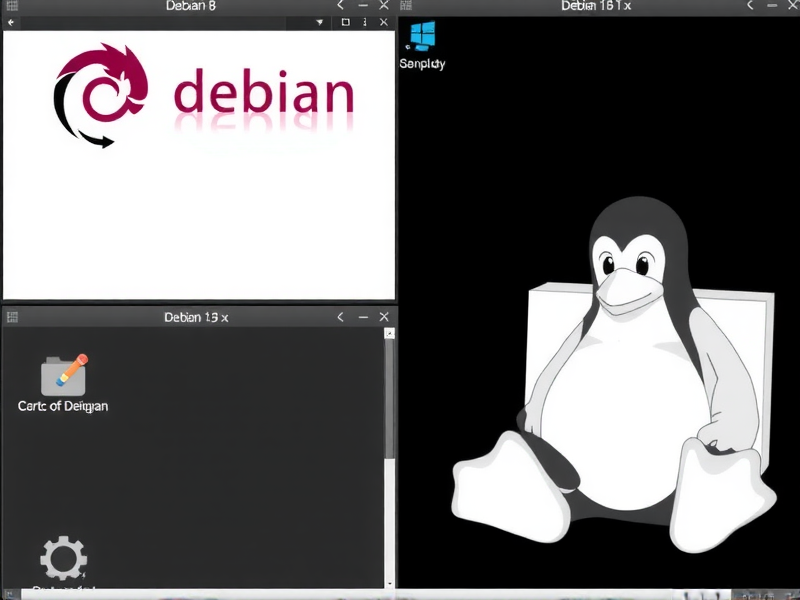Click the taskbar strip at screen bottom
This screenshot has height=600, width=800.
[x=400, y=595]
